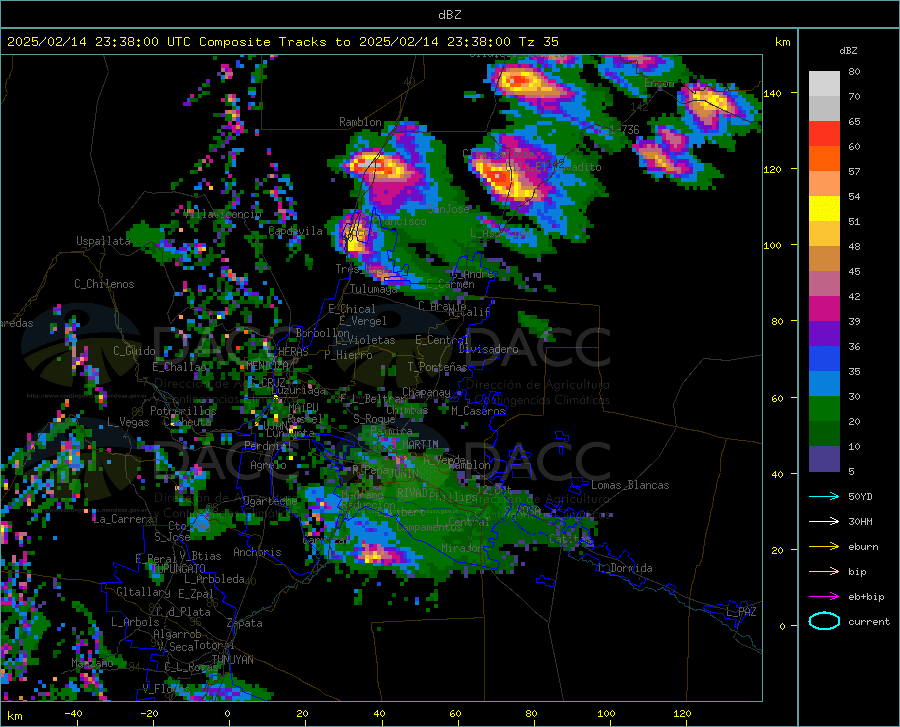Click the C_Guido place label
The width and height of the screenshot is (900, 727).
click(134, 351)
